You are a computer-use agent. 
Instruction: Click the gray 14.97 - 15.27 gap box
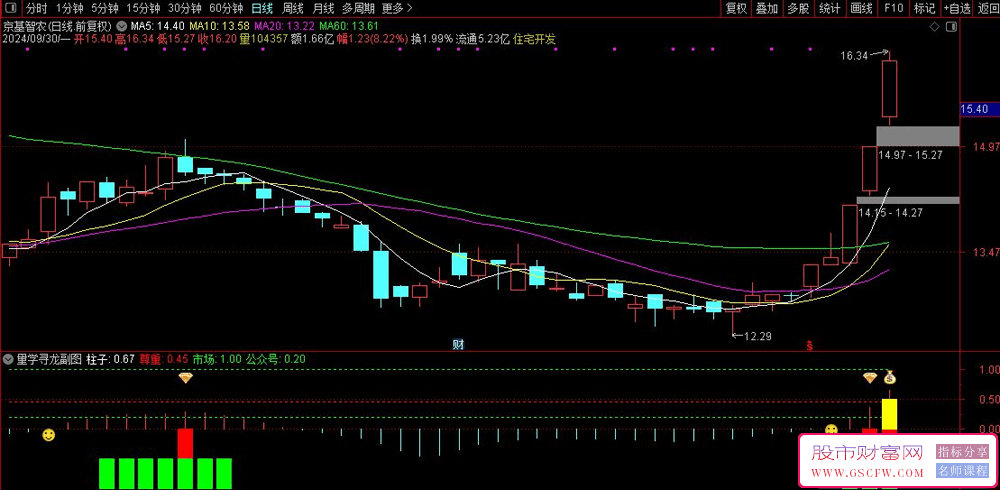click(917, 136)
